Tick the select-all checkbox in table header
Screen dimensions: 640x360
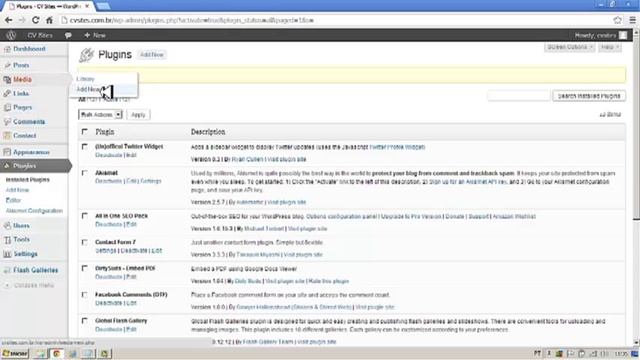(84, 131)
